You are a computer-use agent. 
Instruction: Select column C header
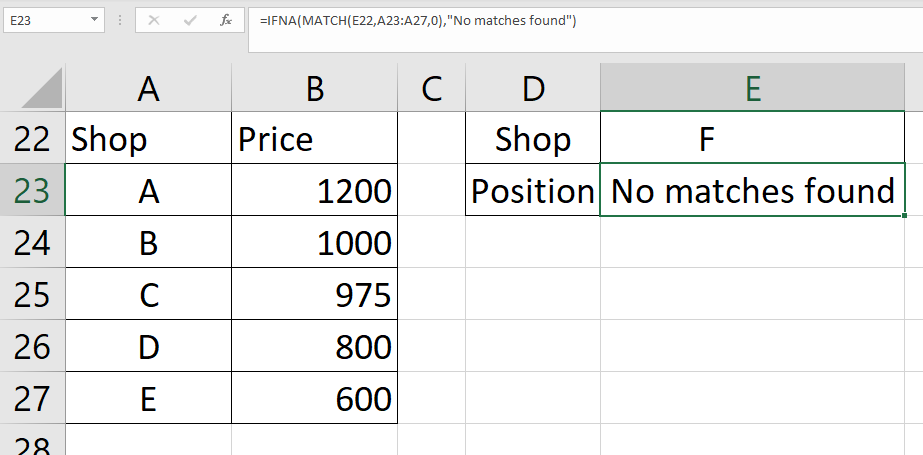(432, 90)
